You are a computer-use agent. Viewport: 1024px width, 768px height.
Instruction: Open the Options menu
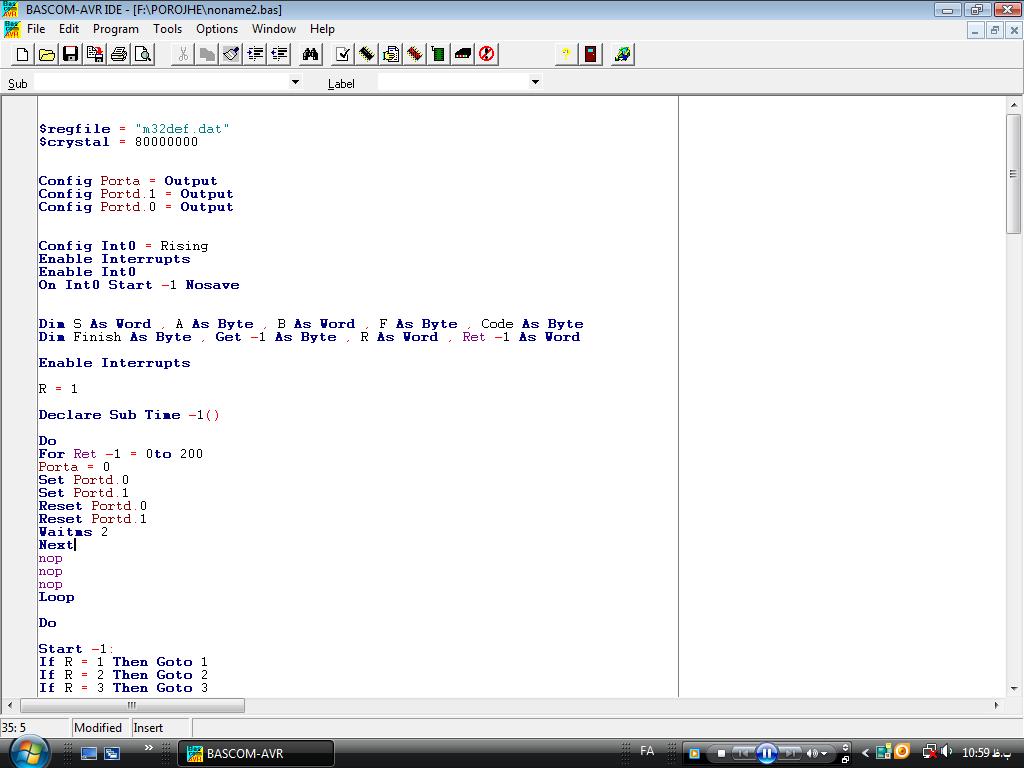coord(217,29)
